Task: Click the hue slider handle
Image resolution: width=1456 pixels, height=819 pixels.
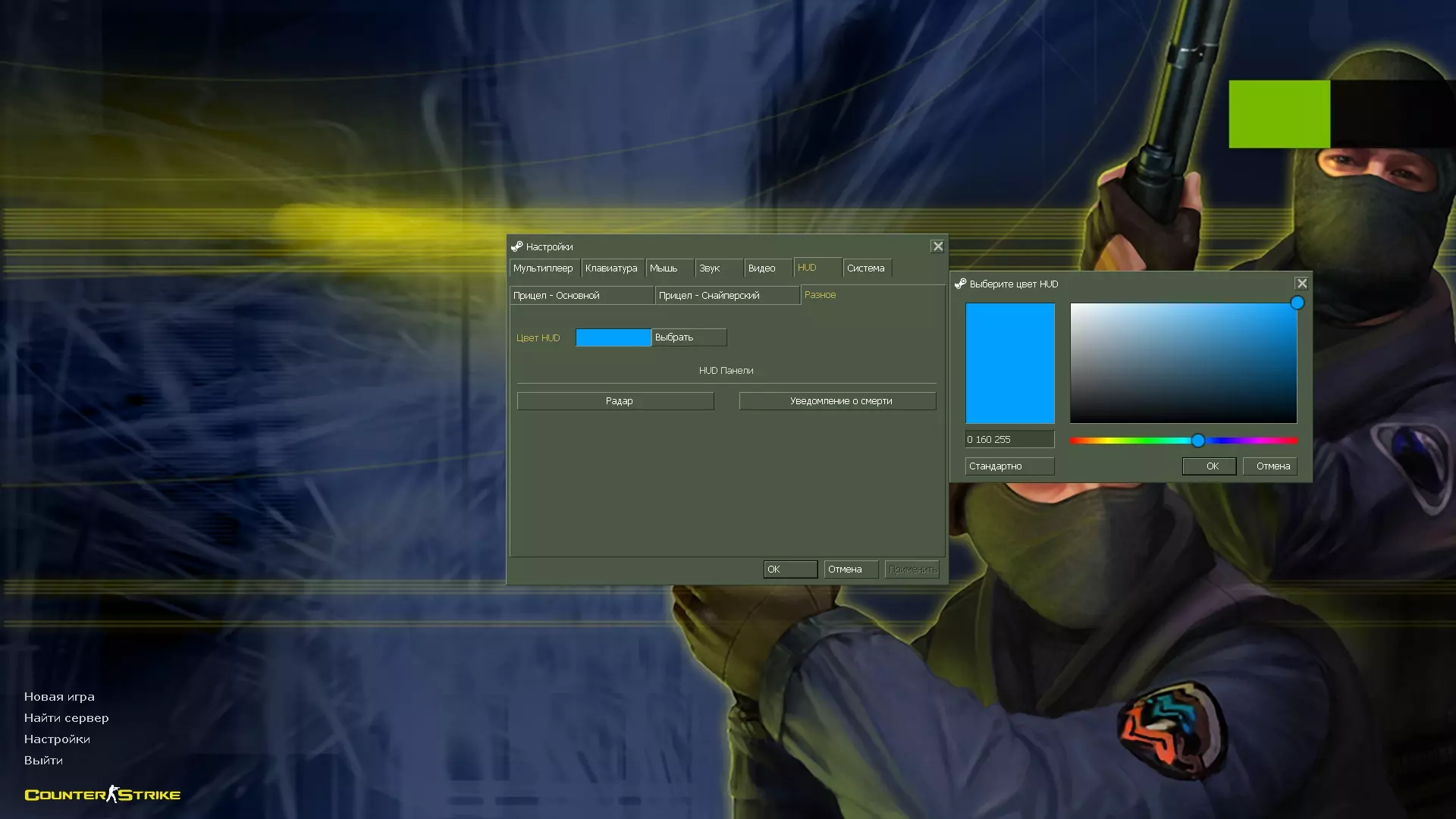Action: click(1198, 441)
